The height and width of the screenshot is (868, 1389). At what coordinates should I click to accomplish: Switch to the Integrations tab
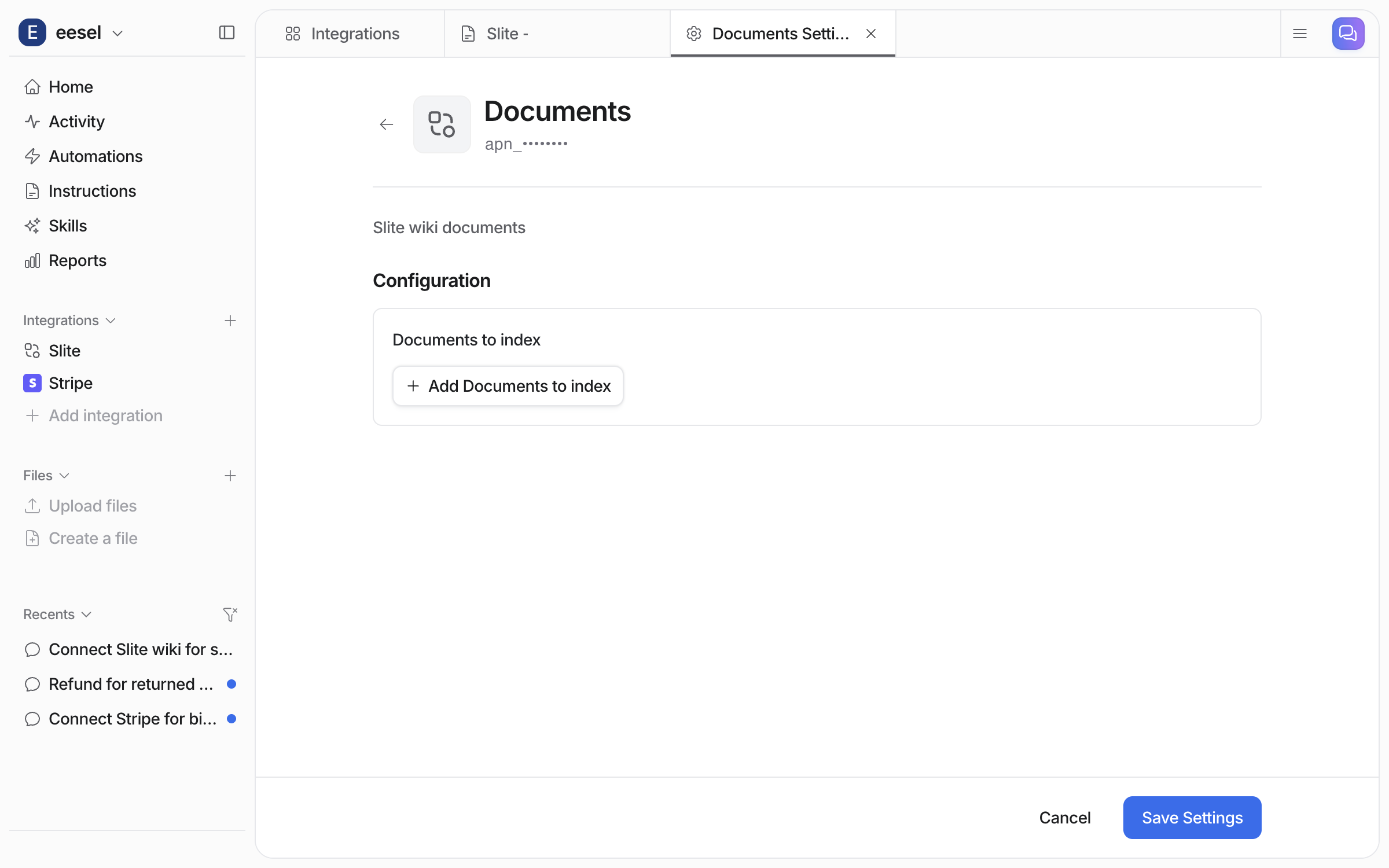point(350,34)
